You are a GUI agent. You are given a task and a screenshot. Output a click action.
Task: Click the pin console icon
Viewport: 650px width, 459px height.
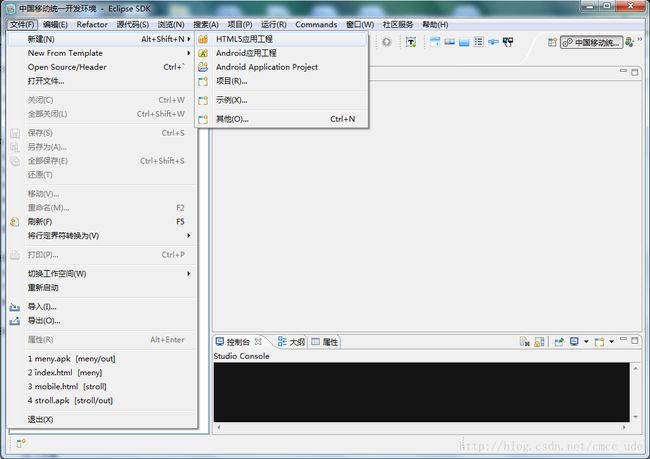559,342
